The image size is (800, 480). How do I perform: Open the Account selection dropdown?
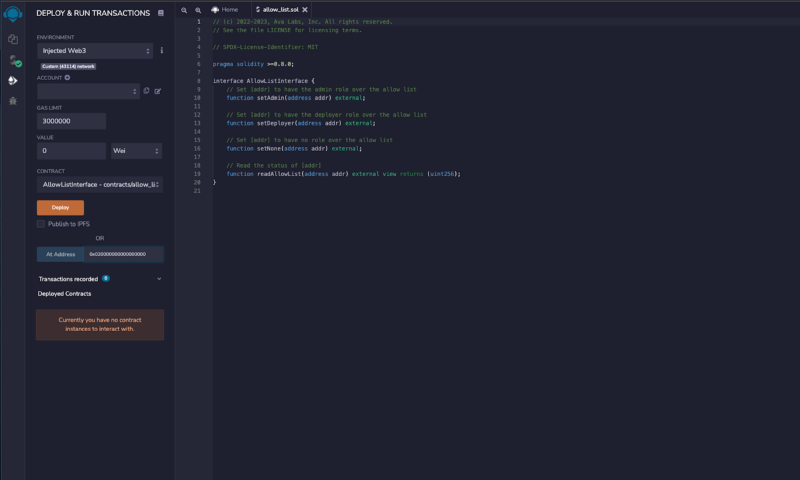point(88,91)
